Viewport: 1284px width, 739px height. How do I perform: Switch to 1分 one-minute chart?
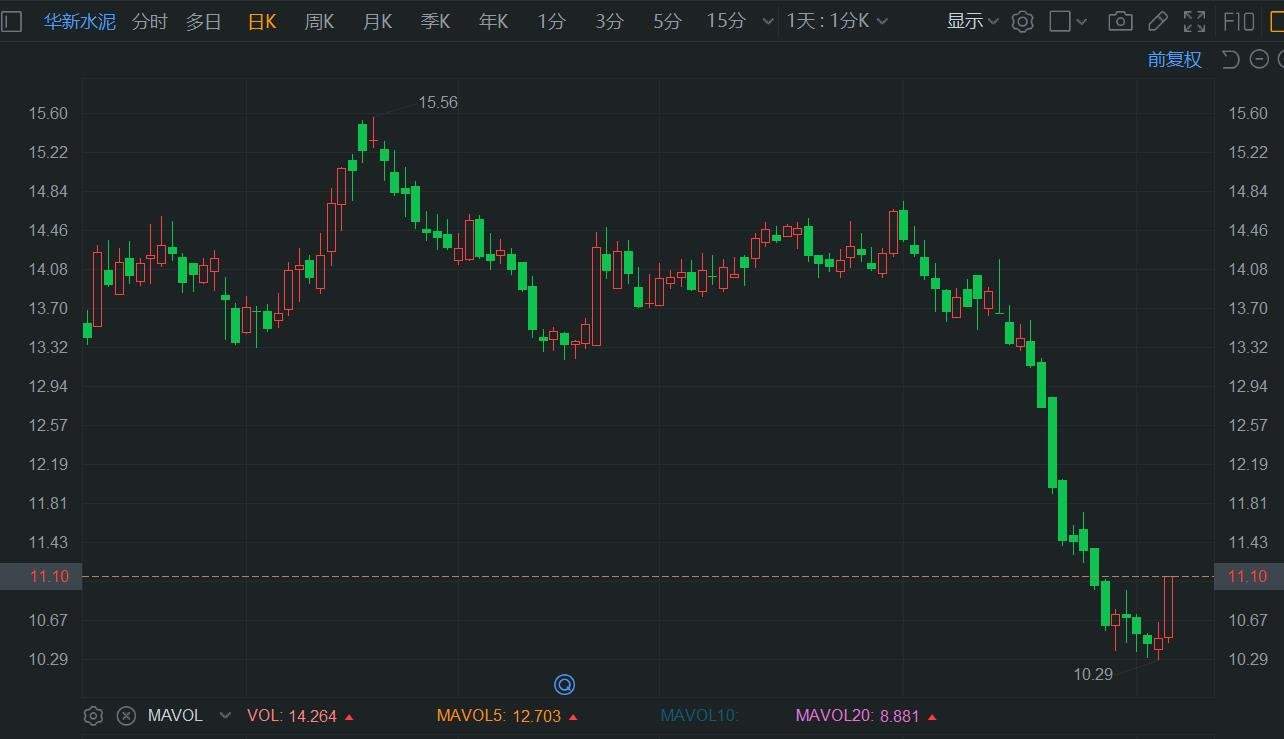[x=551, y=21]
